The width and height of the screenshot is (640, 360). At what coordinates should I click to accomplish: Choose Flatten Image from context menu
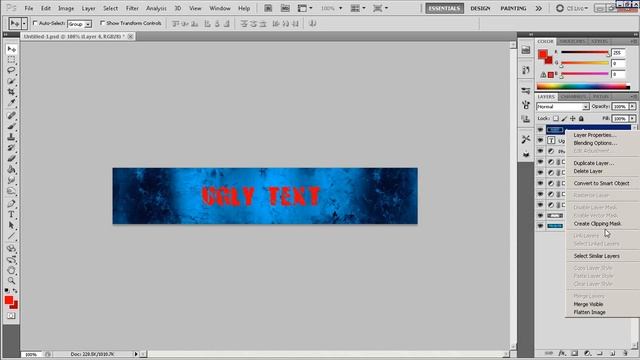[x=589, y=312]
